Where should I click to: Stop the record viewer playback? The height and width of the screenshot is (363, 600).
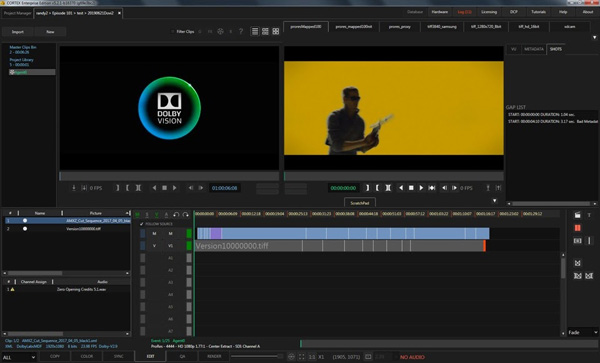(x=411, y=188)
